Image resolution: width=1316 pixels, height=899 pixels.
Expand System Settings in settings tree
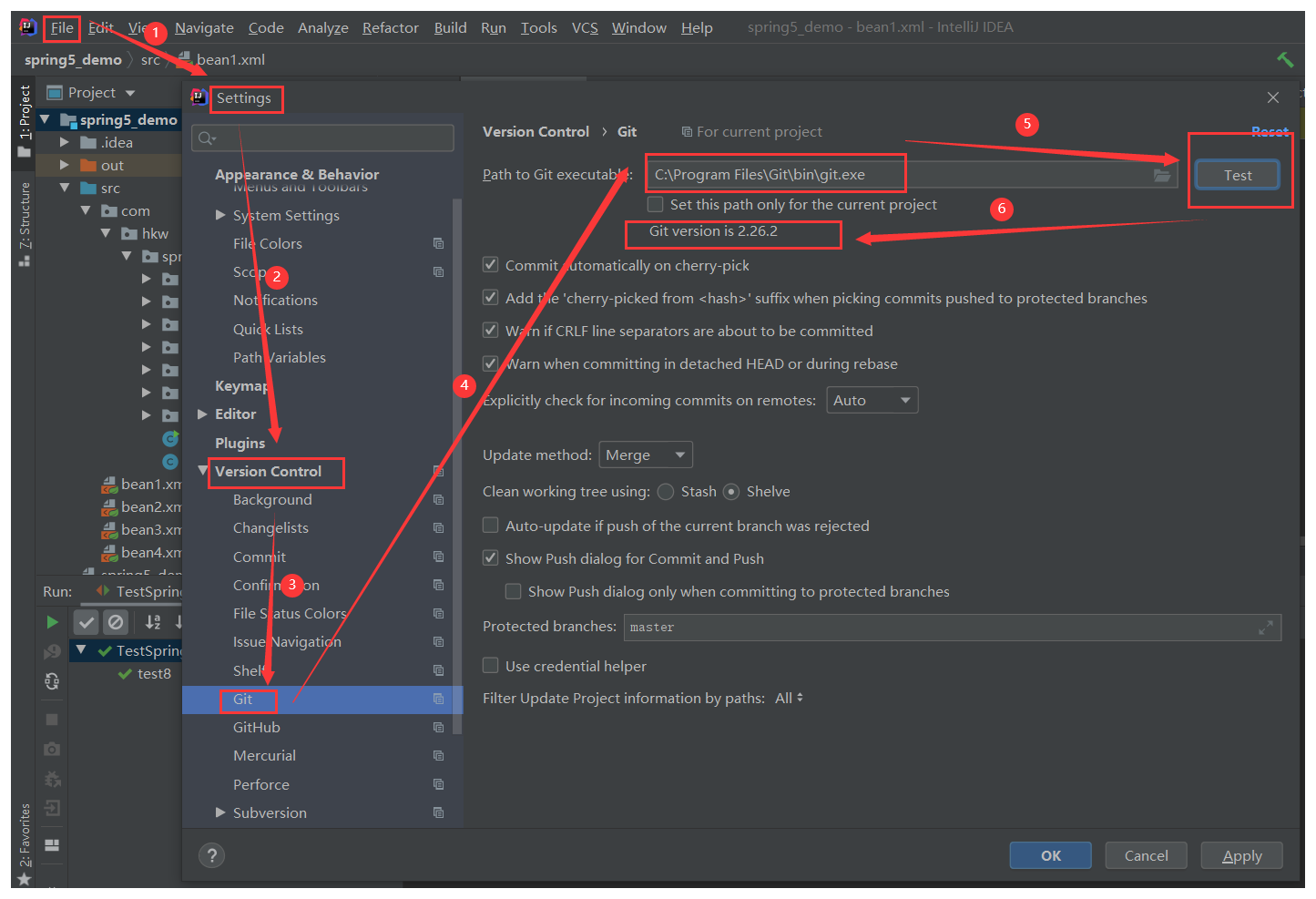coord(220,215)
